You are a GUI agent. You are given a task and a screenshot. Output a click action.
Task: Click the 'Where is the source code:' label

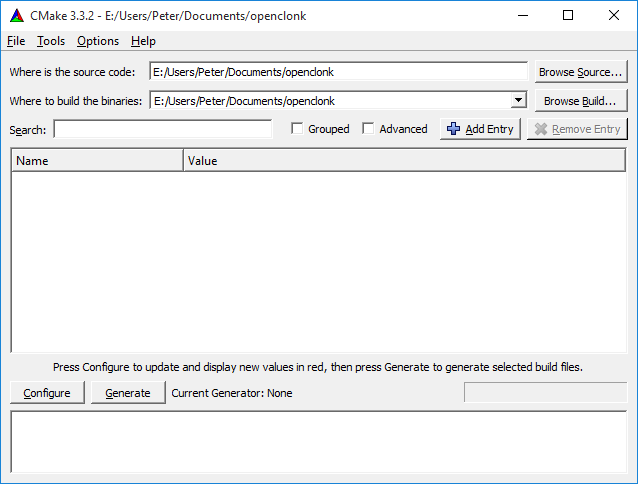point(72,72)
